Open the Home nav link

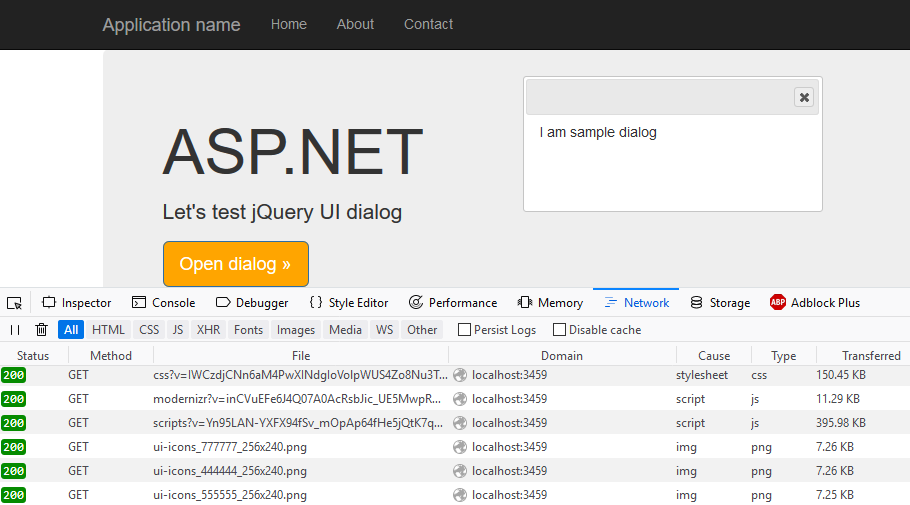(288, 24)
